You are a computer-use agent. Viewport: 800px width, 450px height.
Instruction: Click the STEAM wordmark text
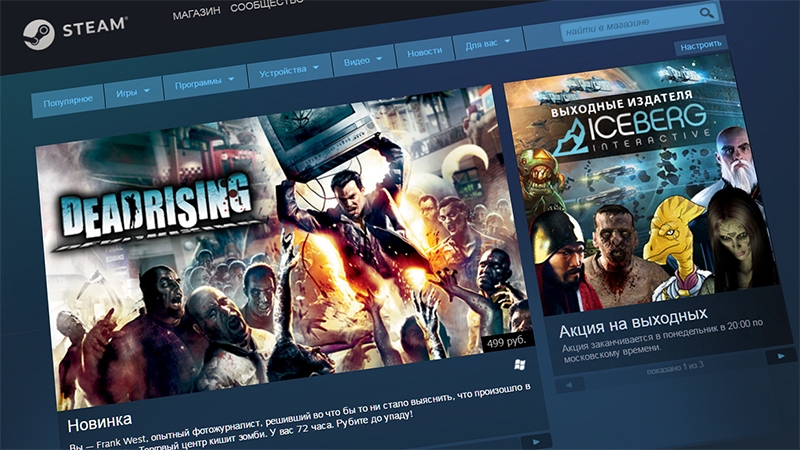(x=95, y=27)
